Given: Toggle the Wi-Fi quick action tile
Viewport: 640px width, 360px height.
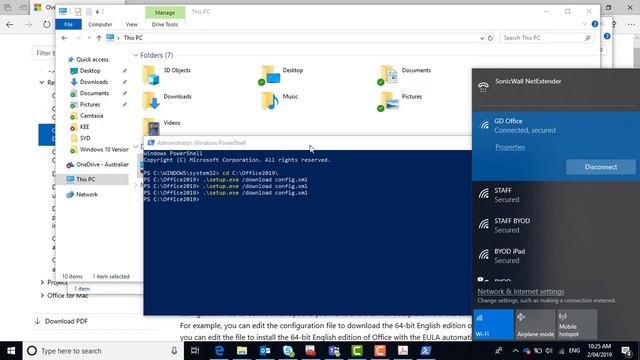Looking at the screenshot, I should tap(493, 324).
